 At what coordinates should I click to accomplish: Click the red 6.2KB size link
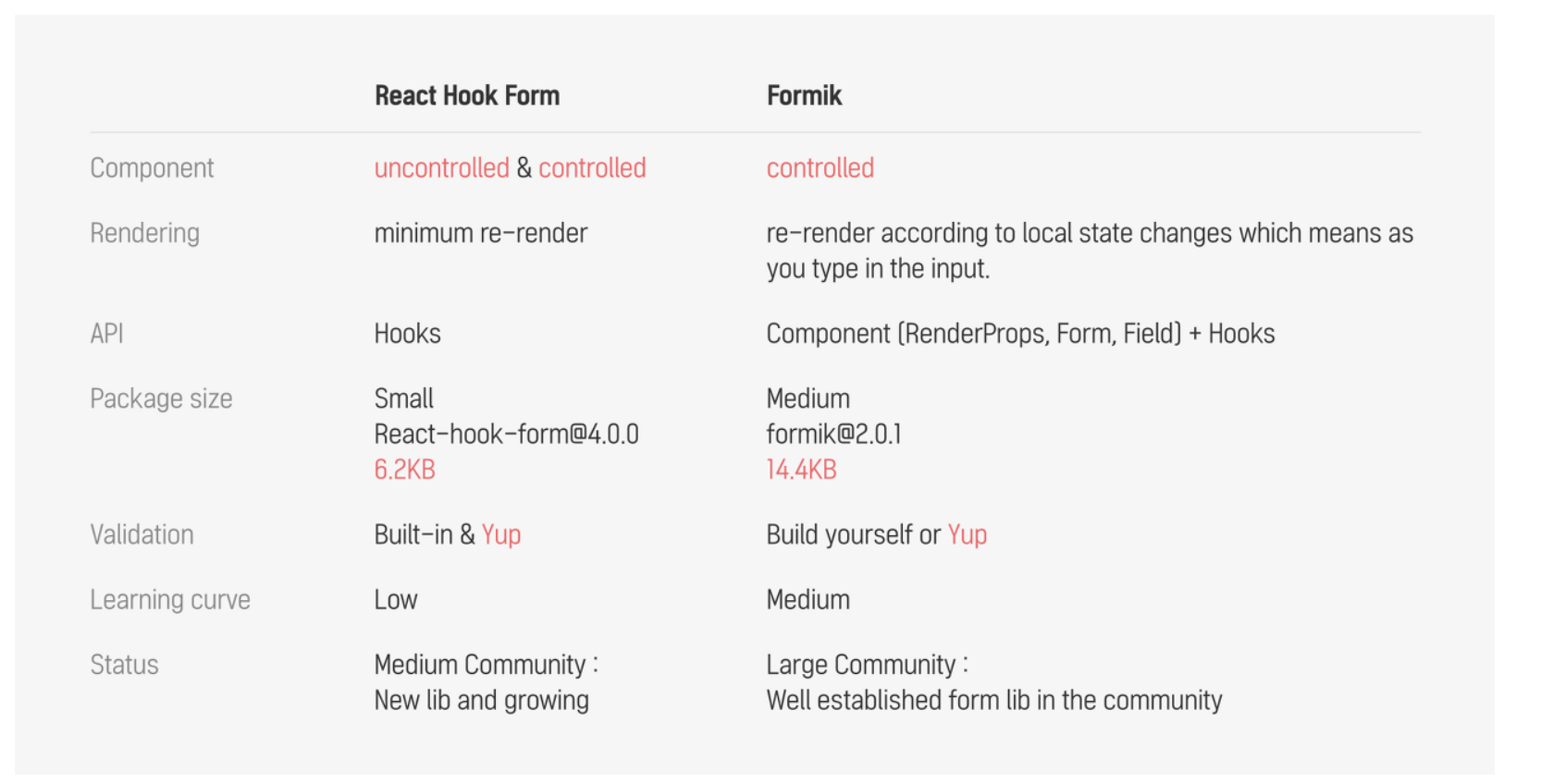(x=404, y=470)
